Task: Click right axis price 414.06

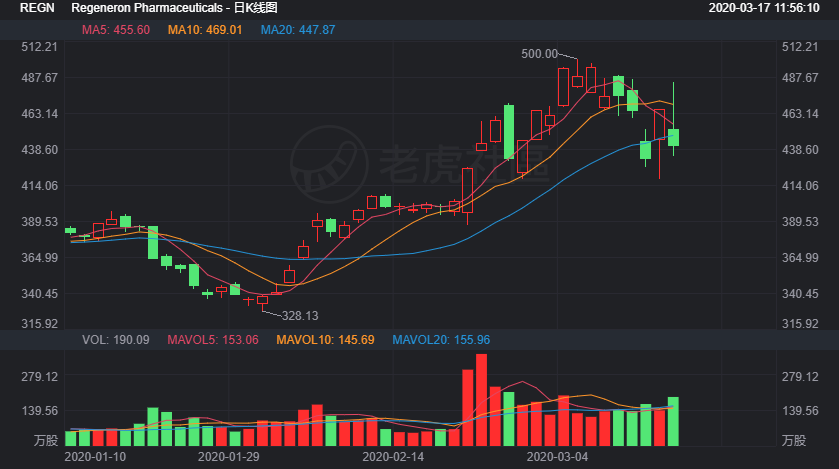Action: (800, 186)
